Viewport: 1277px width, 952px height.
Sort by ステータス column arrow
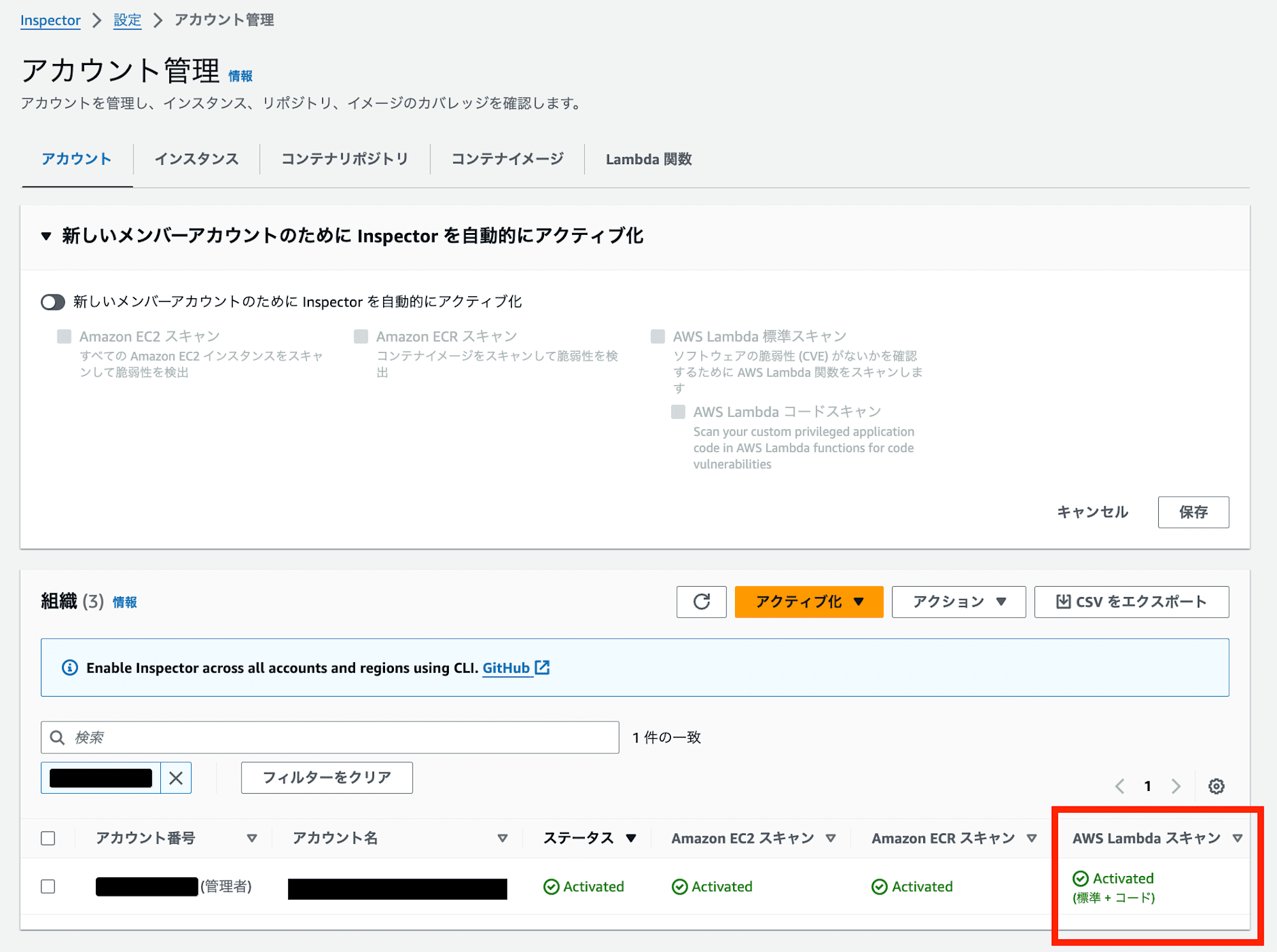[x=631, y=838]
